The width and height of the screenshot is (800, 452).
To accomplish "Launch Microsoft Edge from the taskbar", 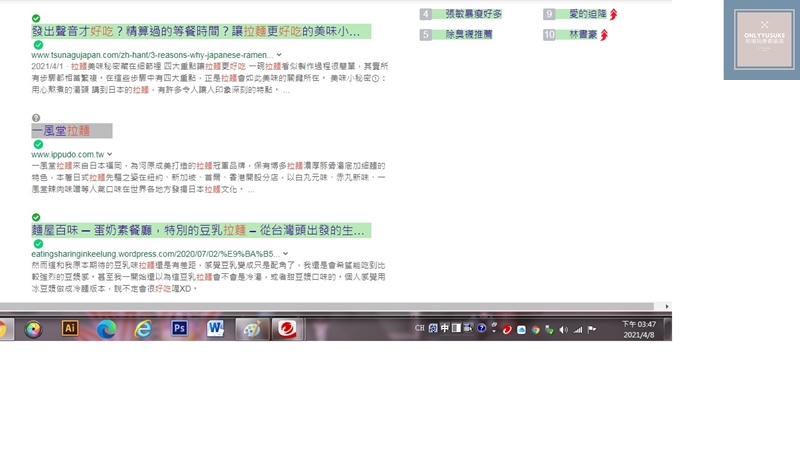I will 106,329.
